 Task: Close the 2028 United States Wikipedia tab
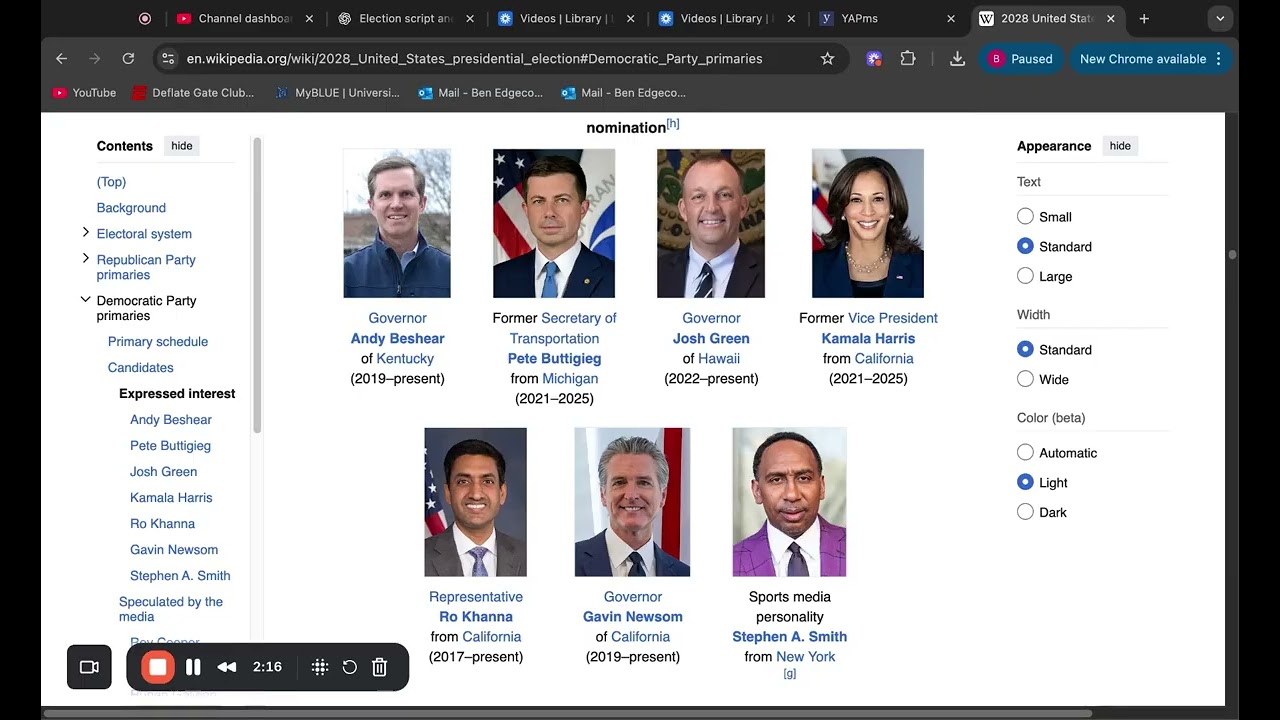[x=1111, y=18]
